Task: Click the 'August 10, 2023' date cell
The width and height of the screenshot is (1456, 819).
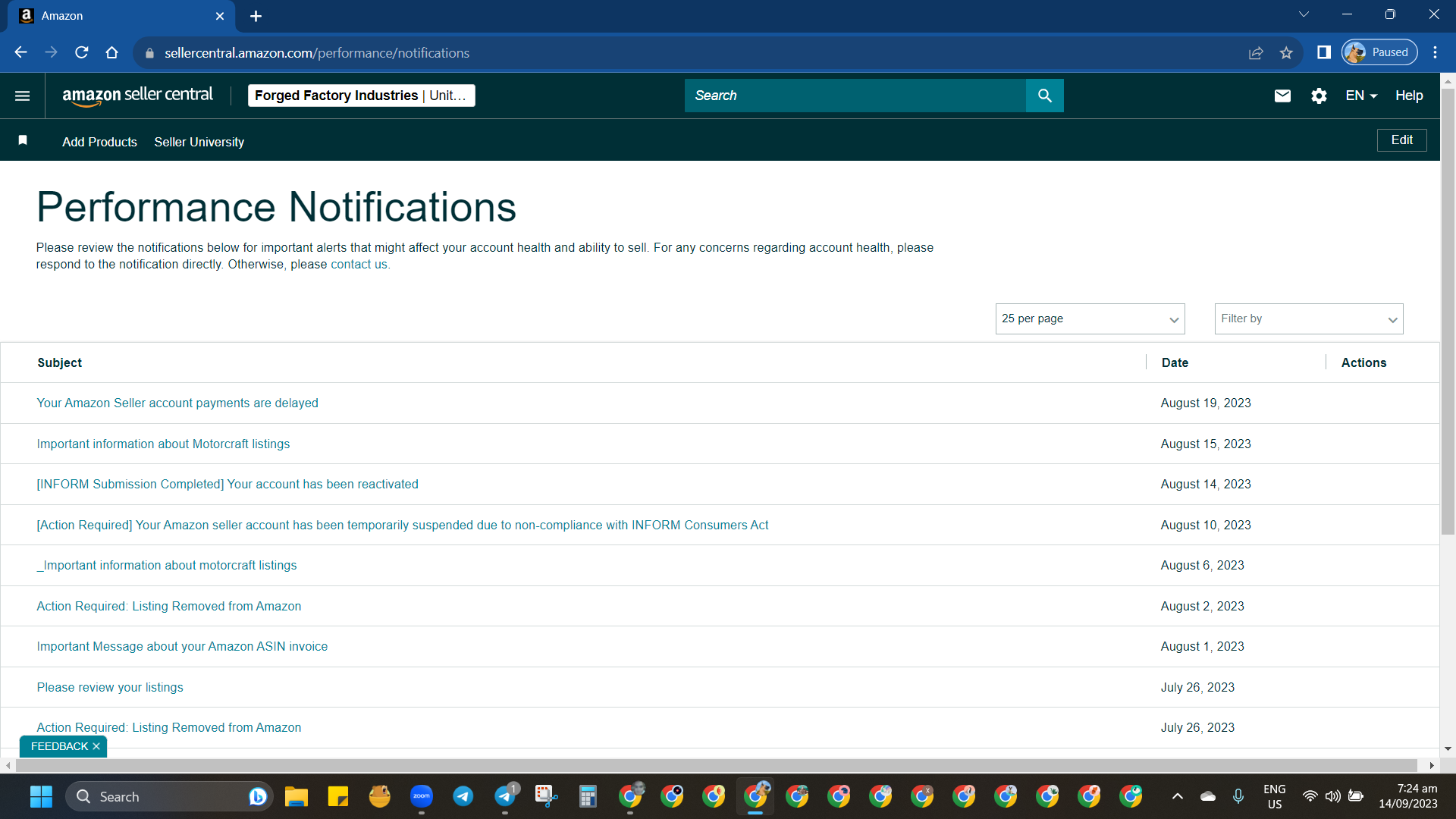Action: point(1206,525)
